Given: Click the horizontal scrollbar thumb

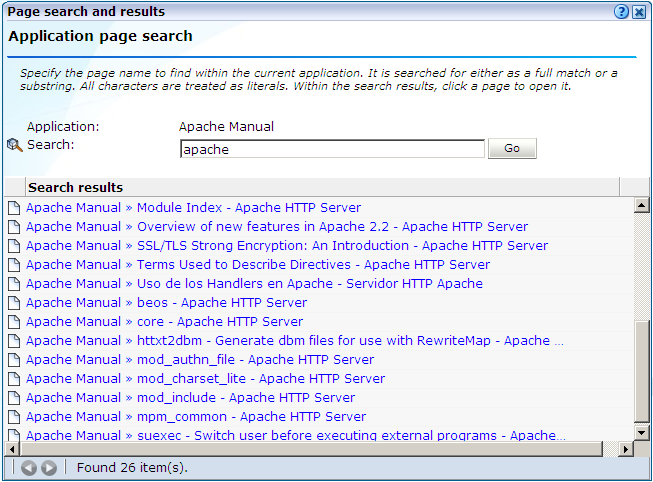Looking at the screenshot, I should [x=311, y=449].
